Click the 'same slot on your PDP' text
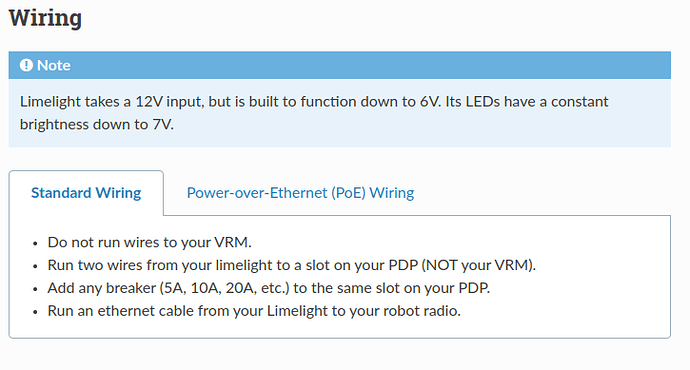Image resolution: width=690 pixels, height=370 pixels. pyautogui.click(x=414, y=288)
